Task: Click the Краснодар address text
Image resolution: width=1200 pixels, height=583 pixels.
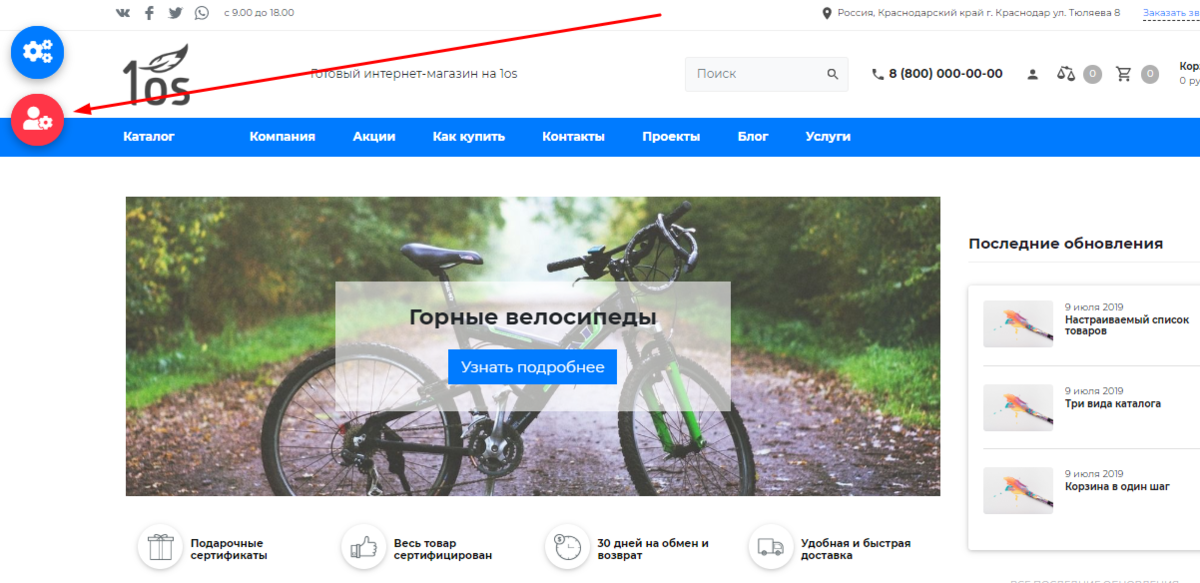Action: 979,13
